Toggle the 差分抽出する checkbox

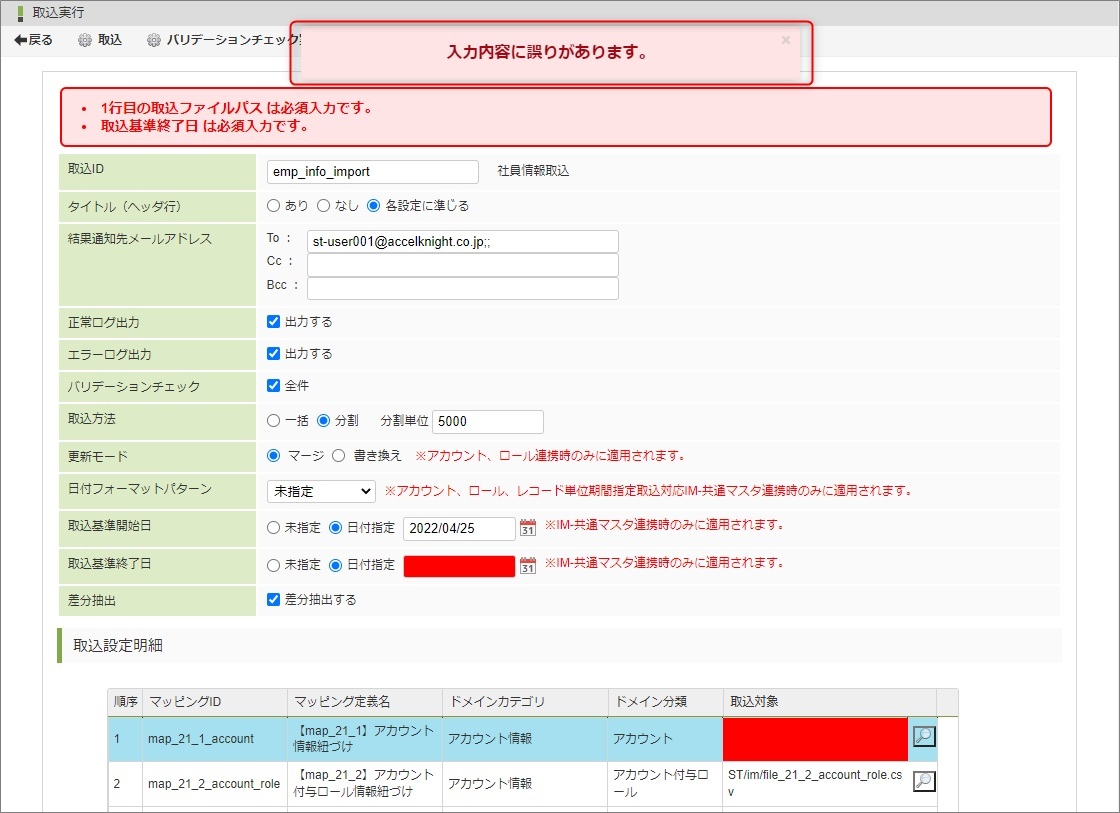tap(274, 600)
